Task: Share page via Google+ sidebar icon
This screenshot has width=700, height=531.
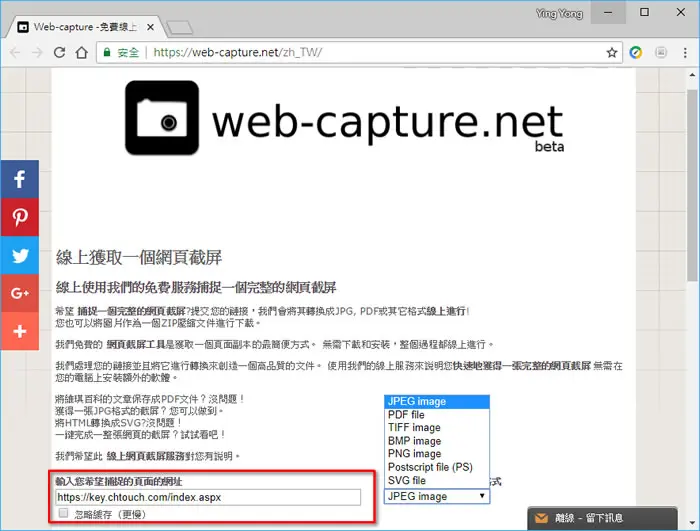Action: [x=20, y=293]
